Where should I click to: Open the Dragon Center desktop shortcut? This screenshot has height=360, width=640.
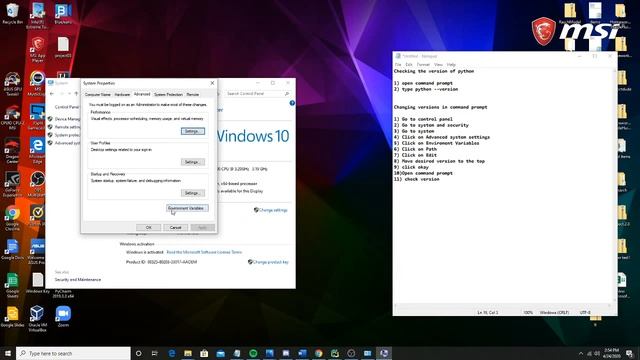[x=12, y=151]
